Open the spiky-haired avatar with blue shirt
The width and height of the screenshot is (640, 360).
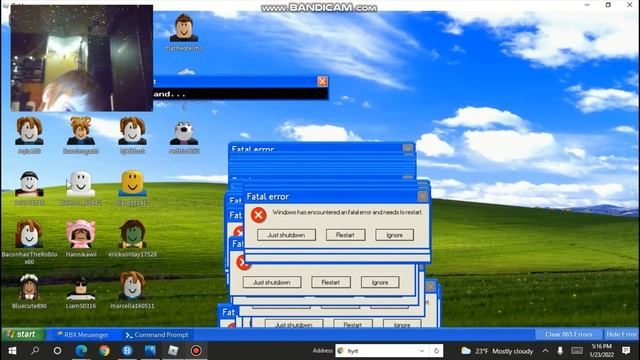click(81, 131)
